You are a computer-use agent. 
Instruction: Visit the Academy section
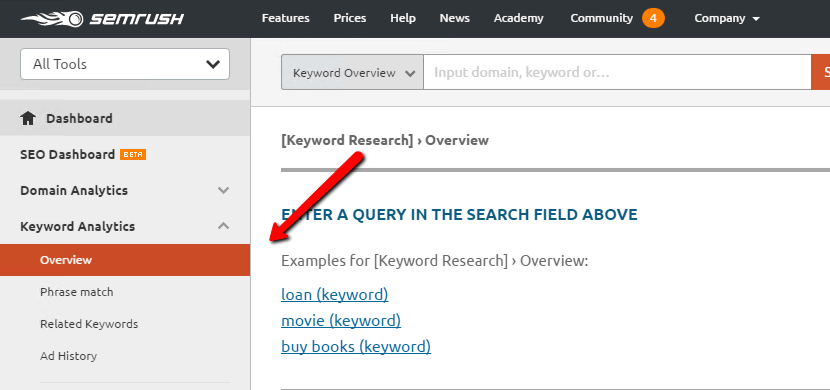[x=519, y=18]
